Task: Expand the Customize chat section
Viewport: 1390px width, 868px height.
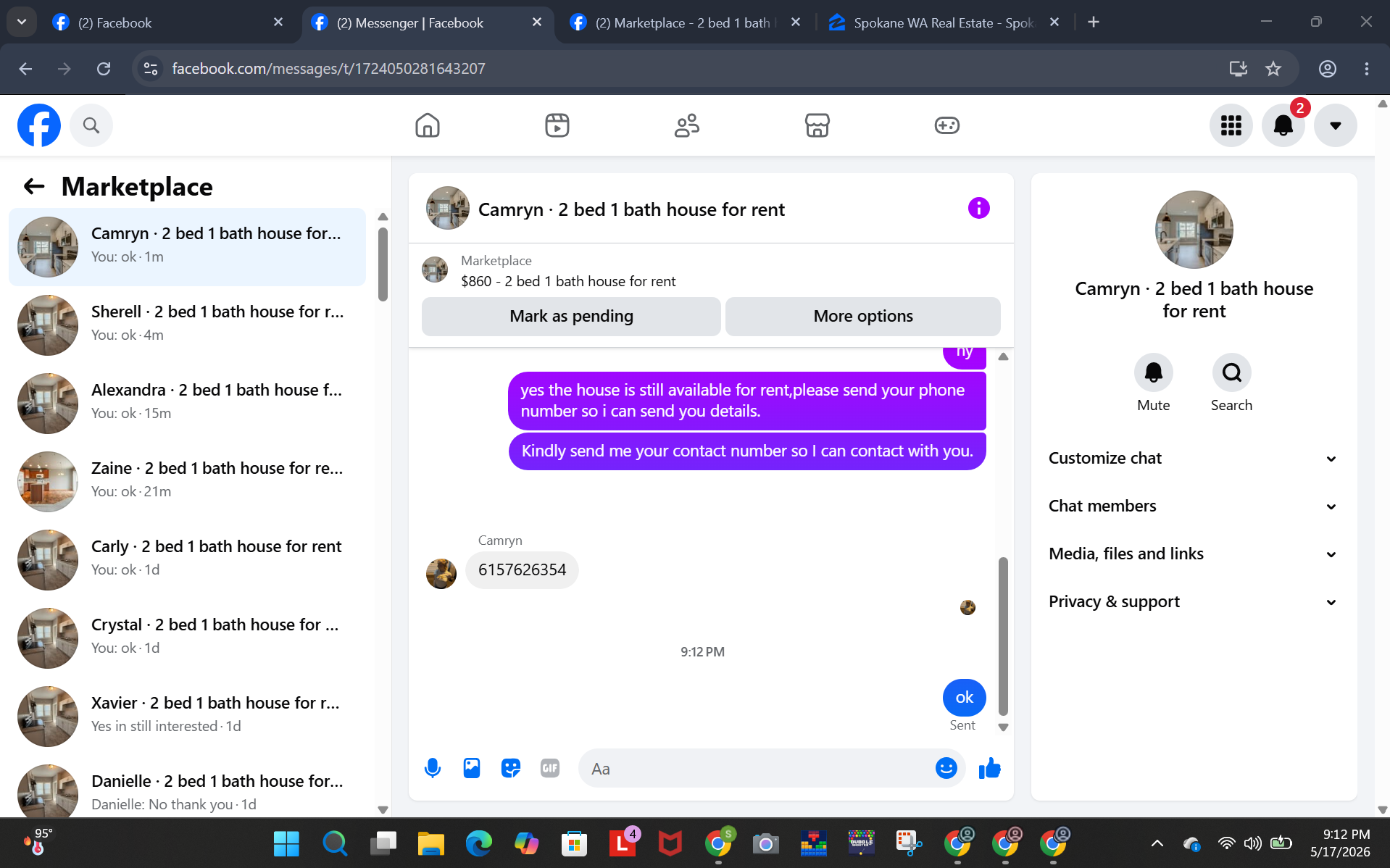Action: (x=1194, y=459)
